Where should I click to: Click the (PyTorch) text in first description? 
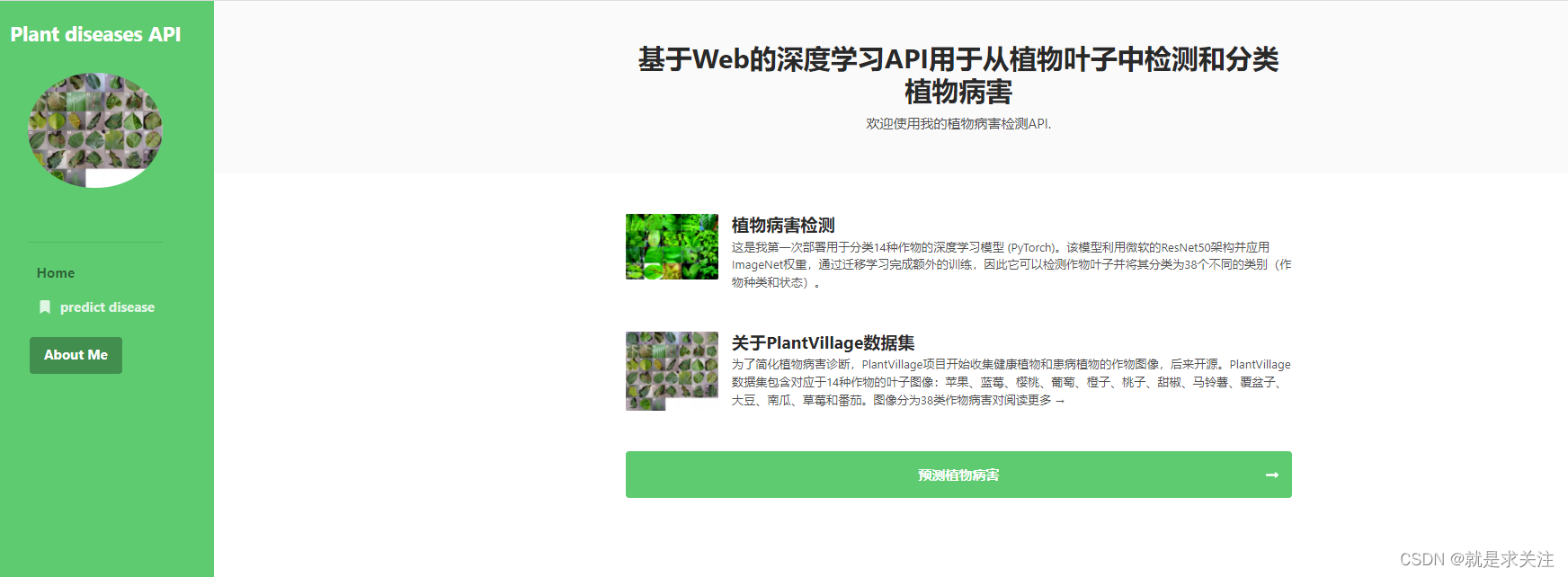tap(1034, 248)
